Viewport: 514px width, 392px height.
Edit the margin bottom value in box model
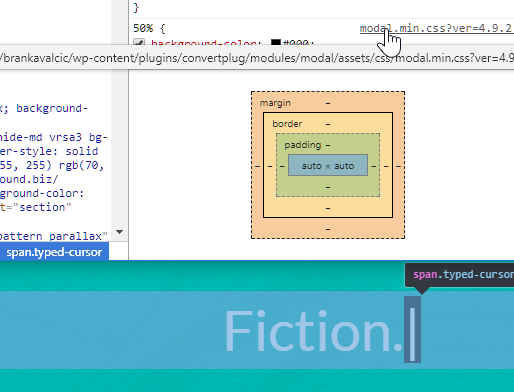pos(328,229)
